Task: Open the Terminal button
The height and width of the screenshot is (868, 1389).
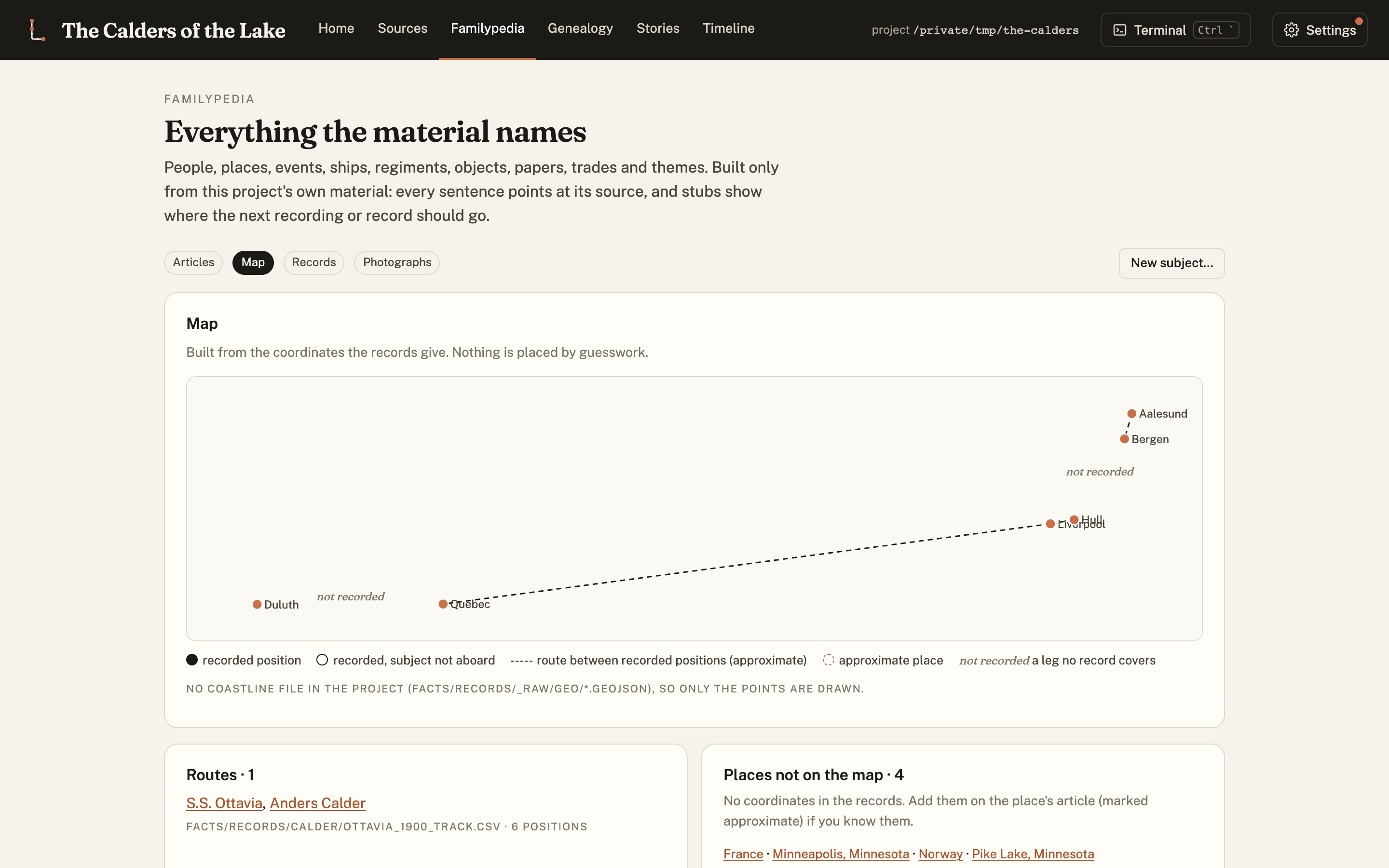Action: [x=1175, y=30]
